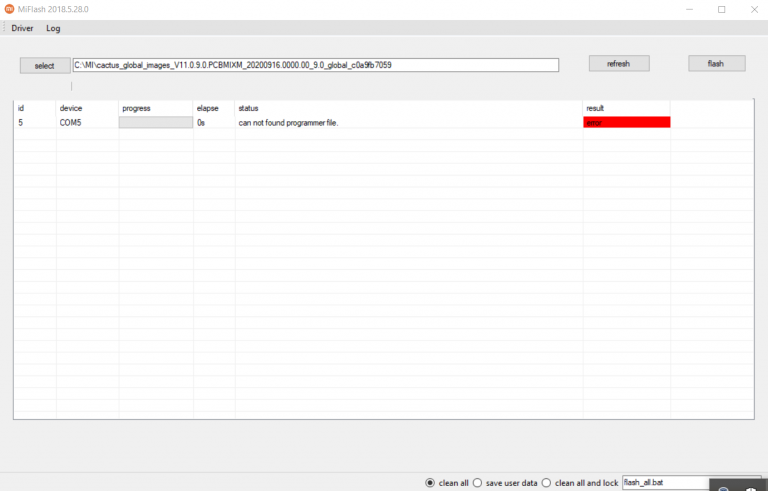Click the MiFlash app icon in title bar
Image resolution: width=768 pixels, height=491 pixels.
pos(9,9)
